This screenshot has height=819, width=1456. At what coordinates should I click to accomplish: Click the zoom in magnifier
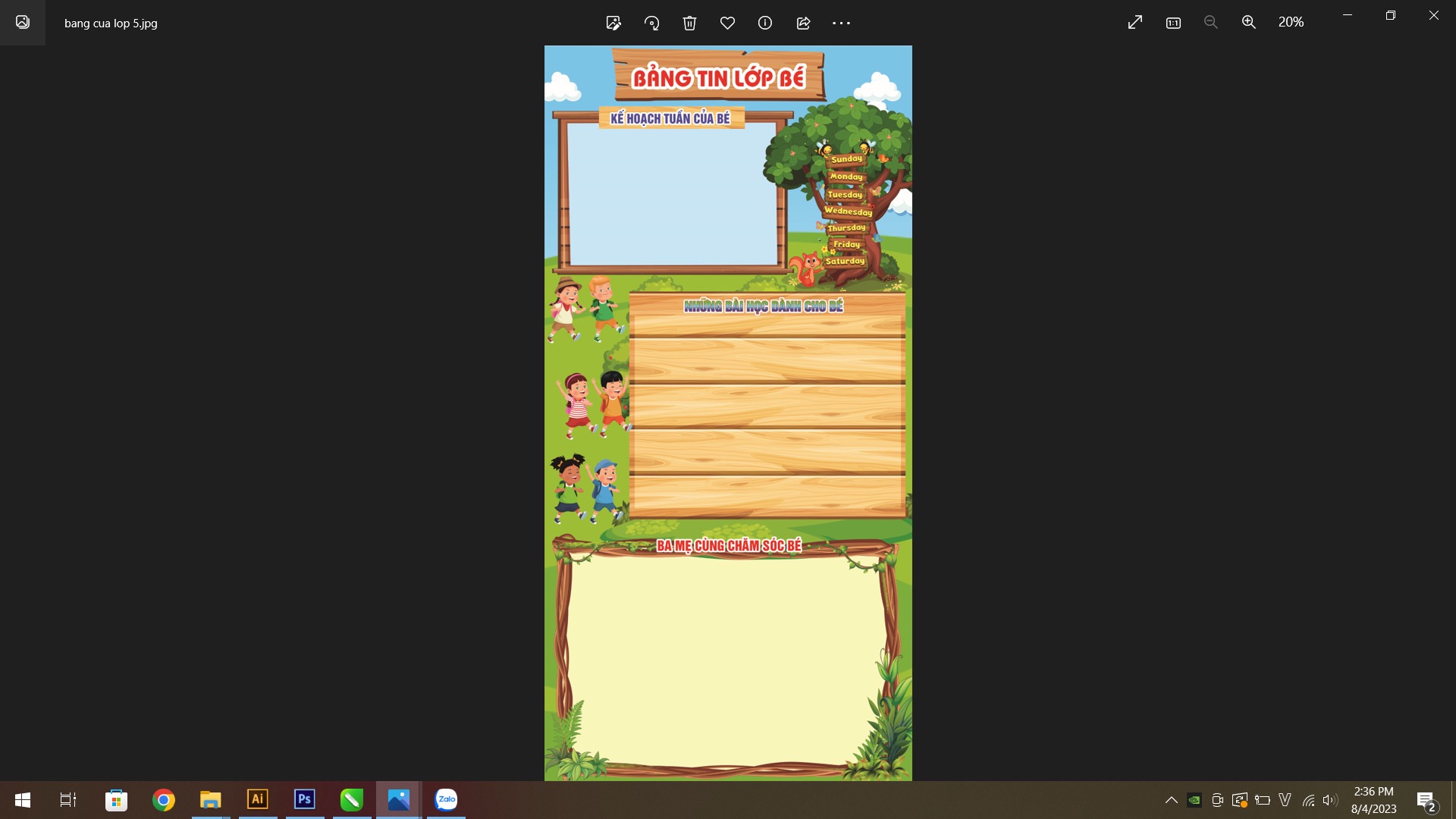point(1249,23)
